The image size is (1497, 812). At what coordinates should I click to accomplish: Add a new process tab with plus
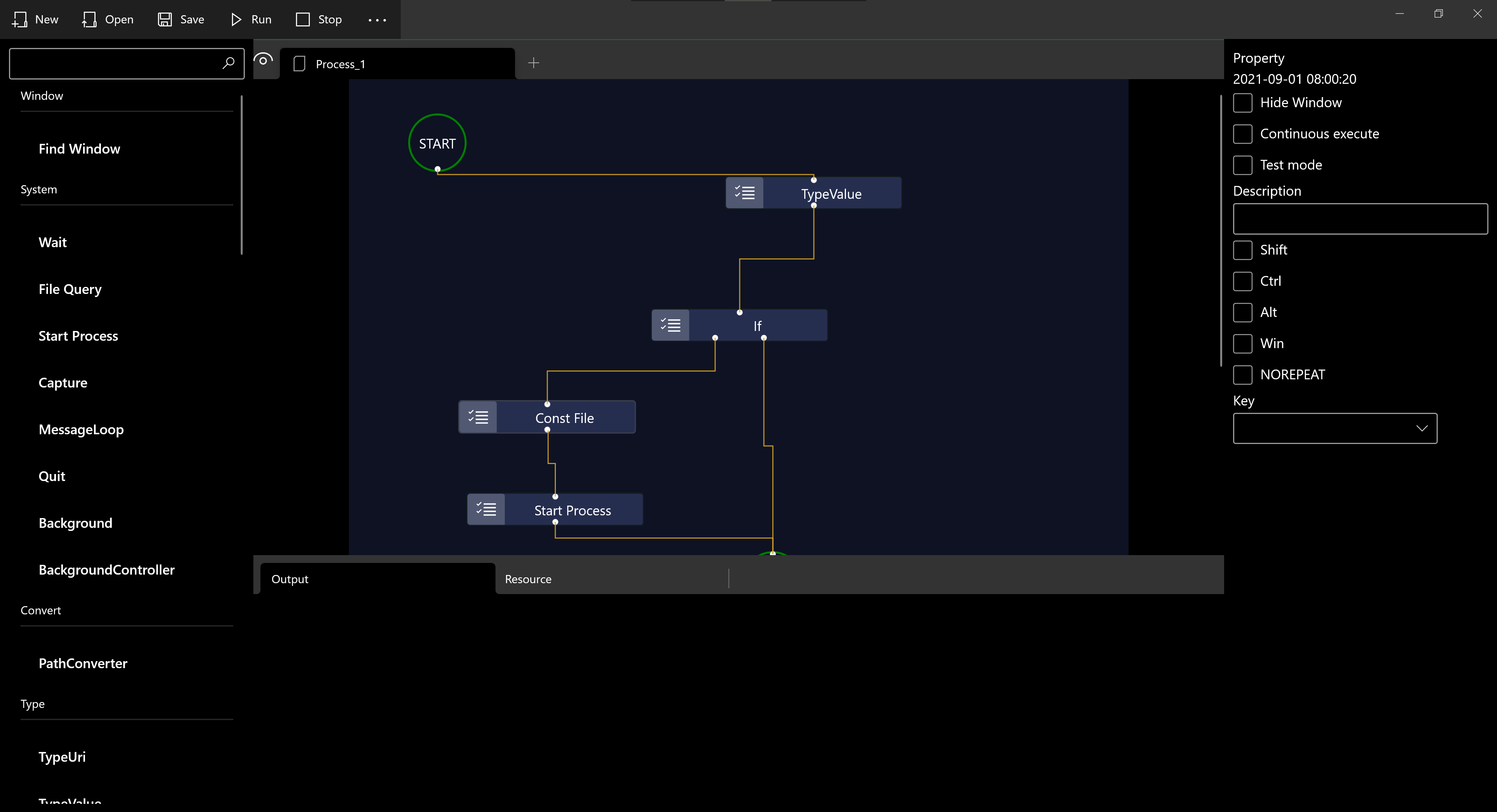point(533,62)
